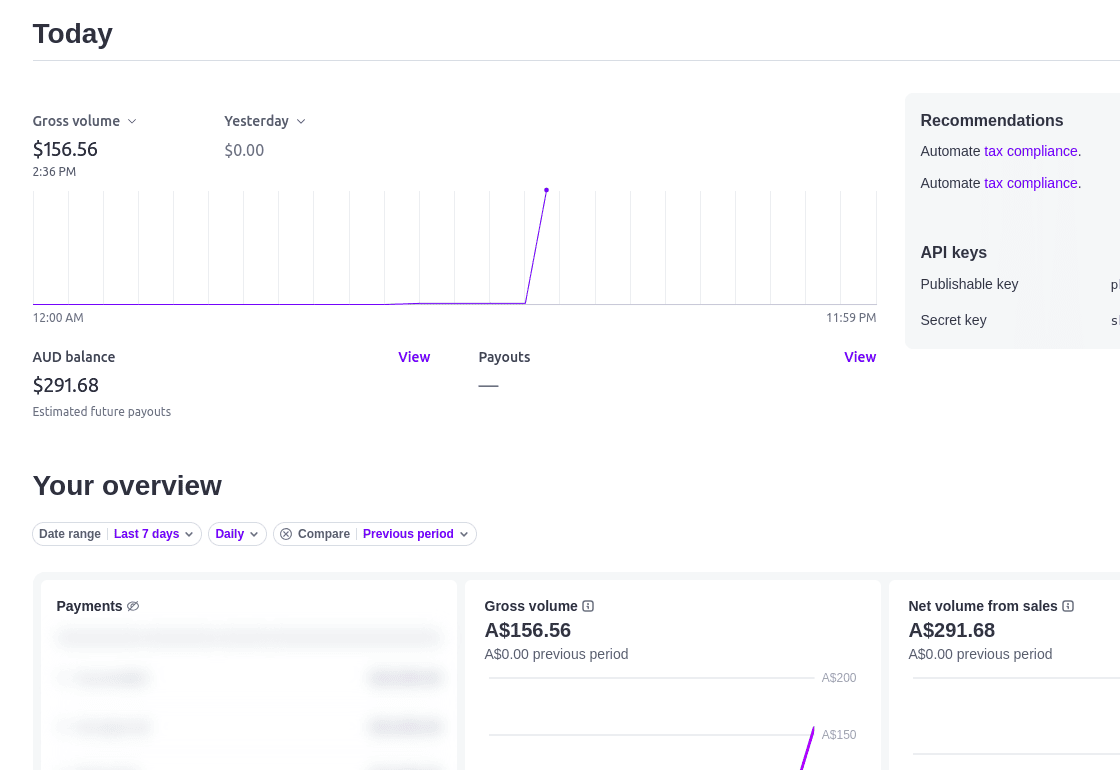Viewport: 1120px width, 770px height.
Task: Remove comparison using the circled X icon
Action: pyautogui.click(x=286, y=534)
